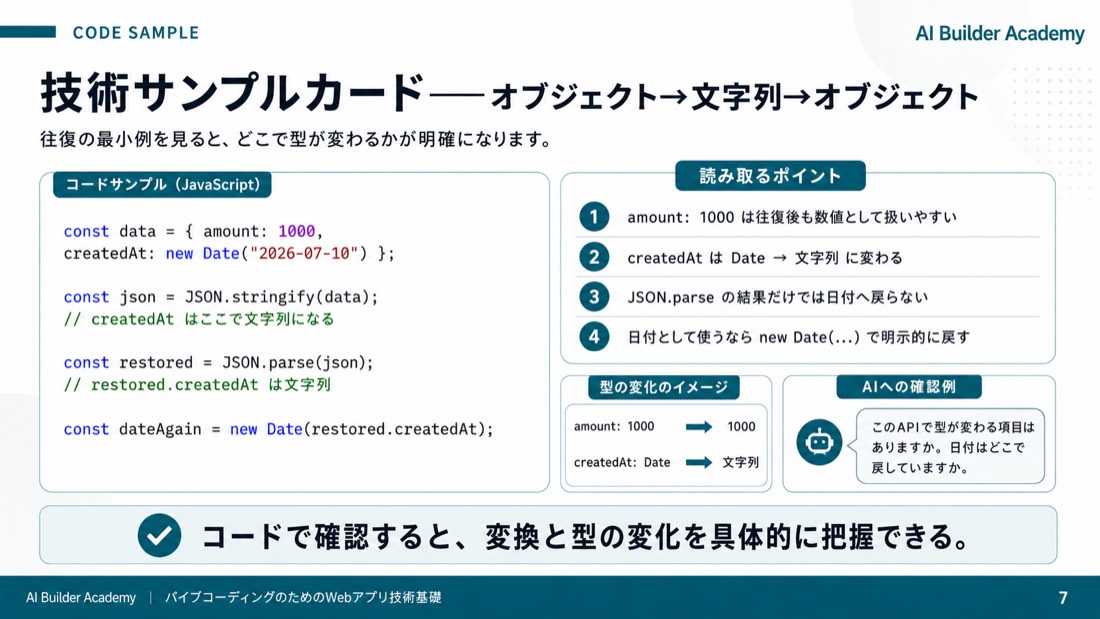Click the AIへの確認例 header

[x=908, y=387]
